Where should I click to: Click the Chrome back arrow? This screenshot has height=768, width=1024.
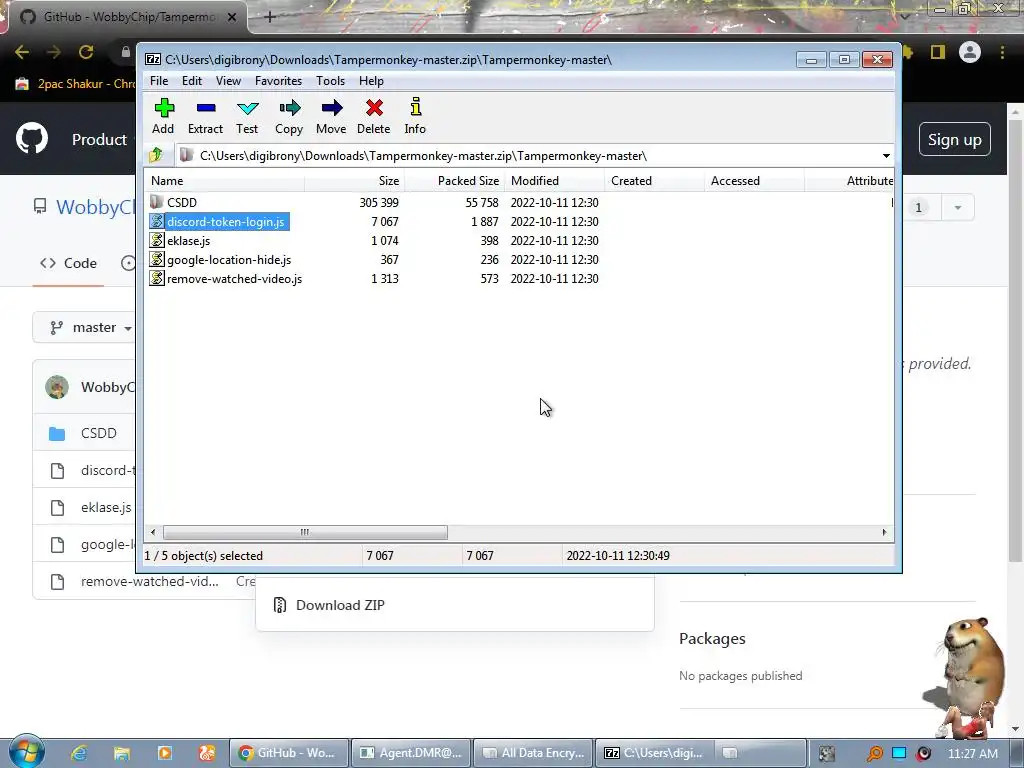pyautogui.click(x=22, y=52)
